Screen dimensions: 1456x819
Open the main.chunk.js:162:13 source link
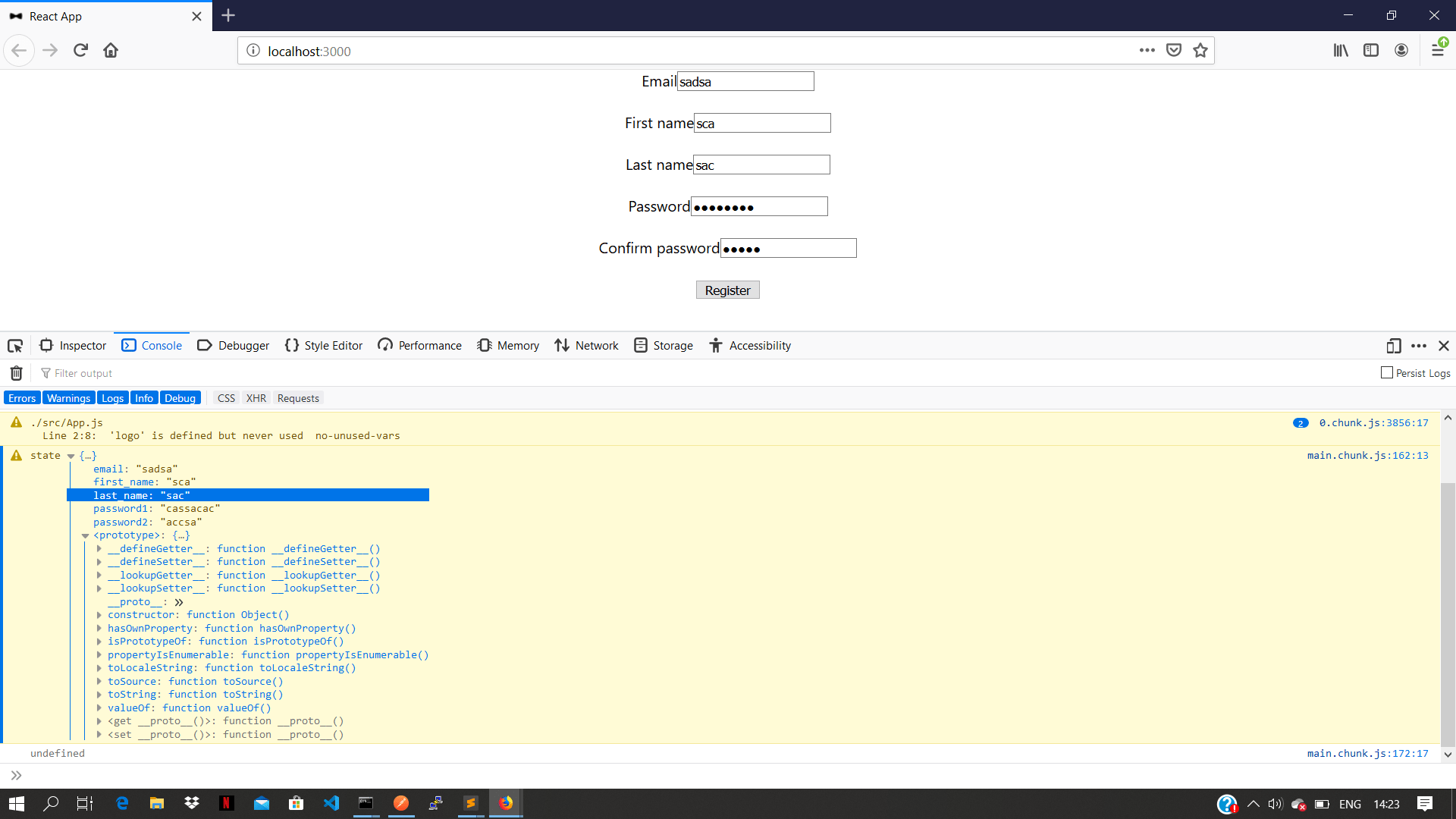[1367, 456]
